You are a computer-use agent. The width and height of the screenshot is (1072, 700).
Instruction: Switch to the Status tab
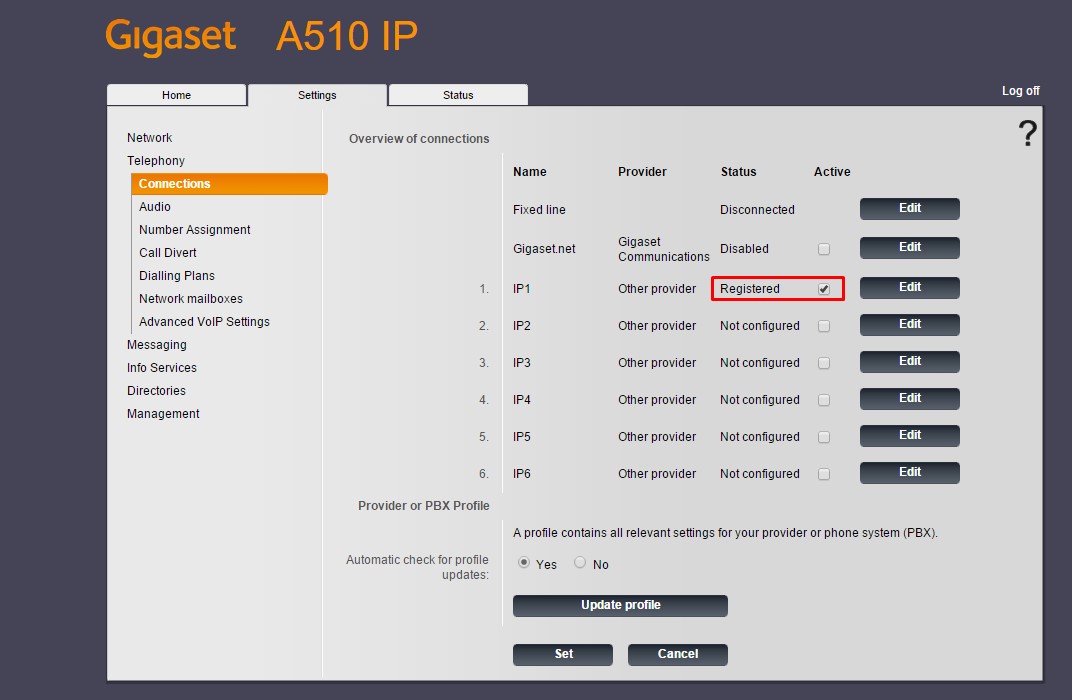point(458,95)
